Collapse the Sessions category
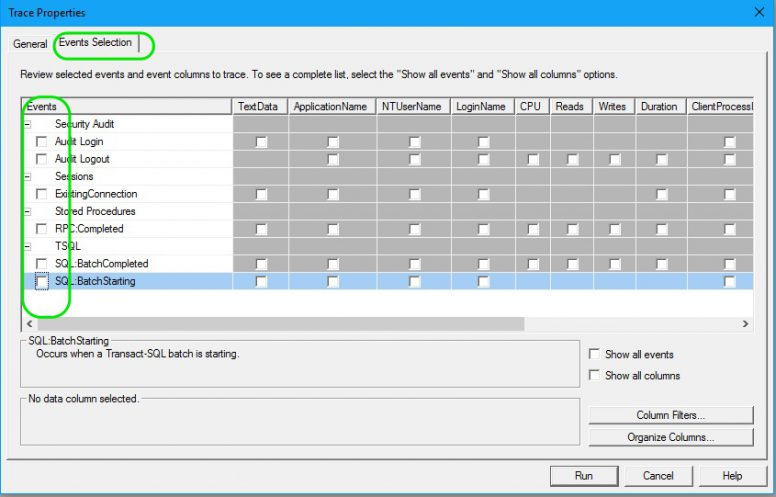This screenshot has width=776, height=497. [x=28, y=177]
